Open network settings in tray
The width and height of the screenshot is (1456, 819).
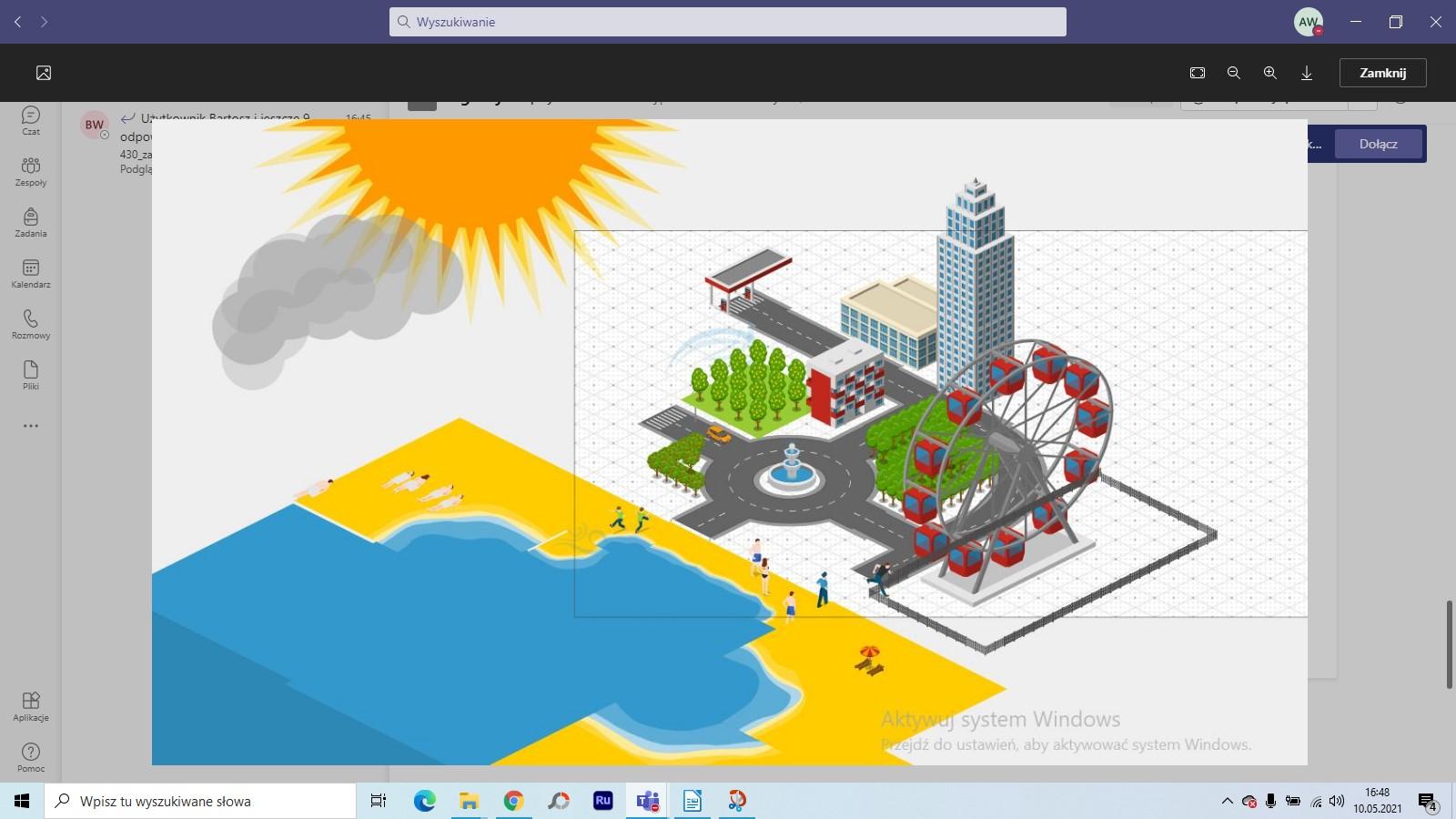[x=1316, y=801]
